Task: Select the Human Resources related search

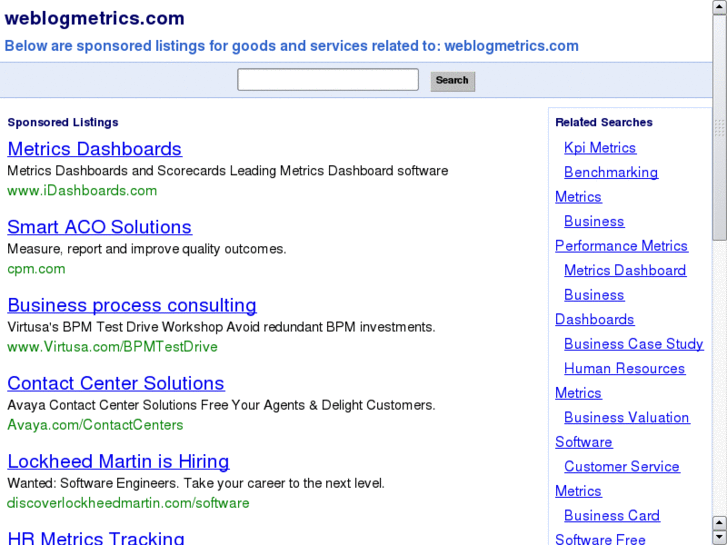Action: tap(624, 368)
